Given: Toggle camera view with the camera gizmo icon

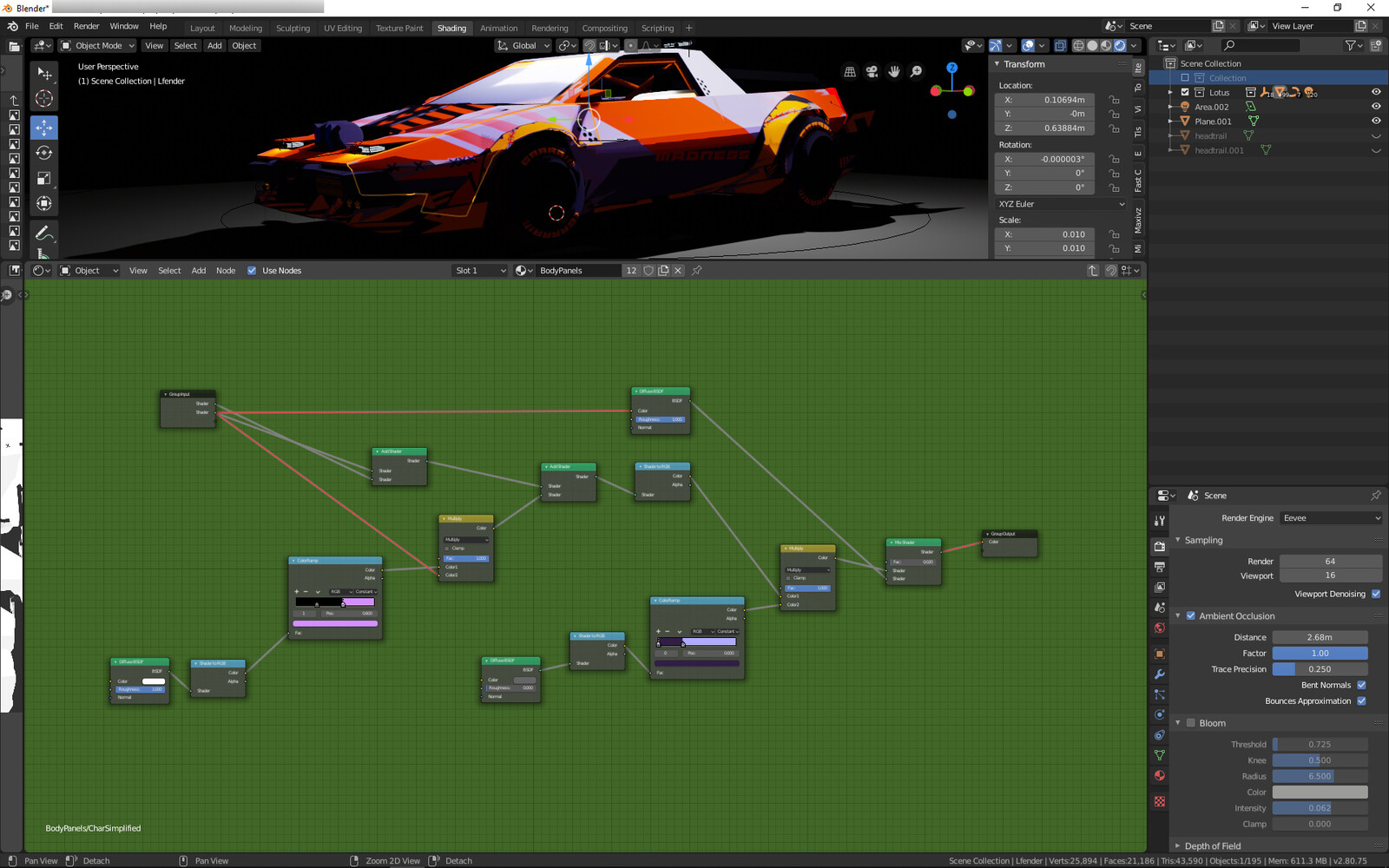Looking at the screenshot, I should coord(872,72).
